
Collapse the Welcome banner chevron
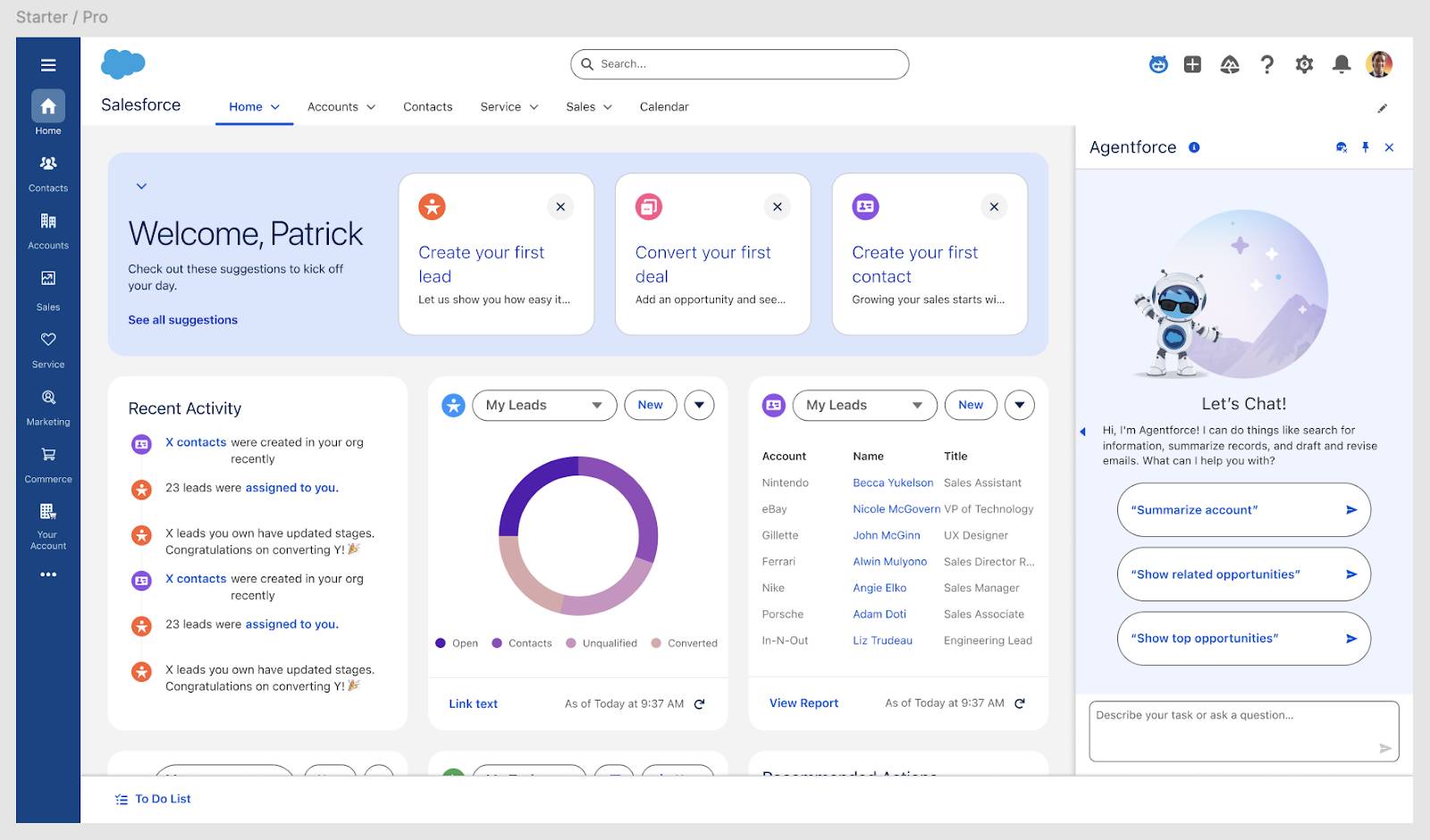(x=140, y=186)
